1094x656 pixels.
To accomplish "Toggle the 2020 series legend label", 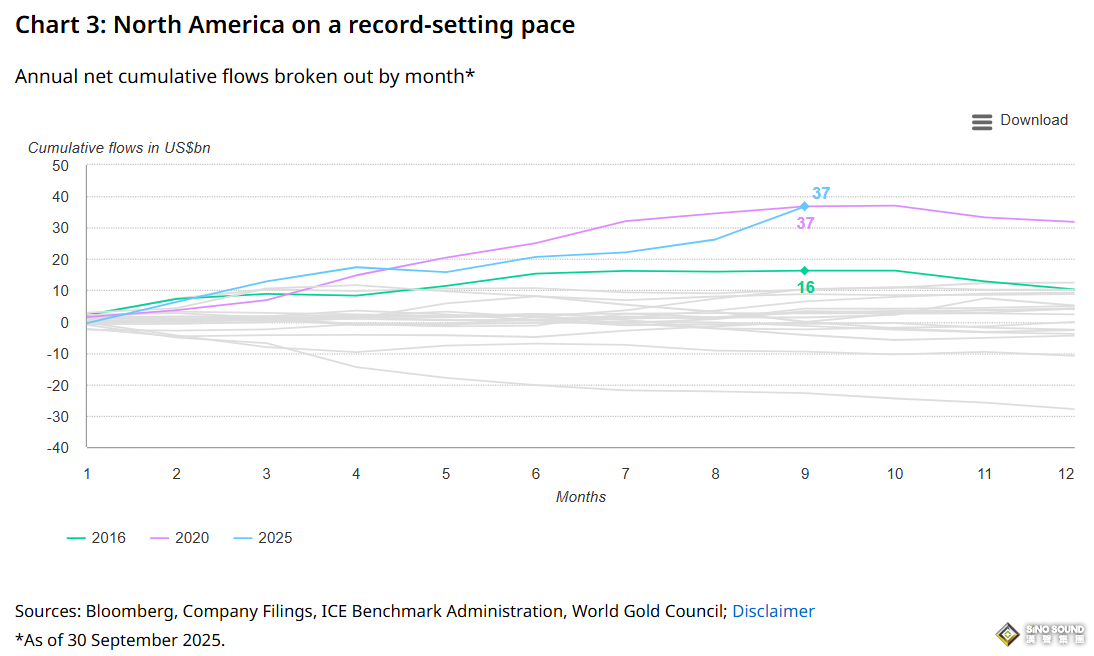I will (192, 538).
